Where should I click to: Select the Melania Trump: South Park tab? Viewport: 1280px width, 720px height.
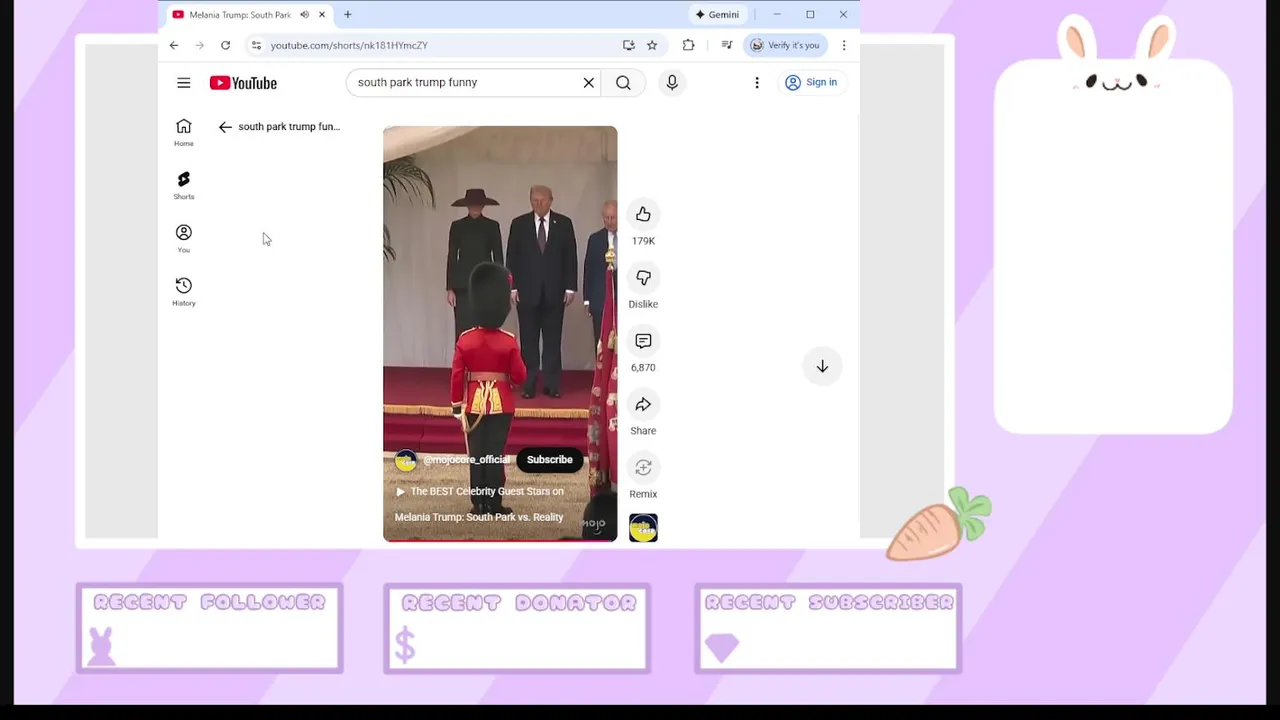[238, 15]
